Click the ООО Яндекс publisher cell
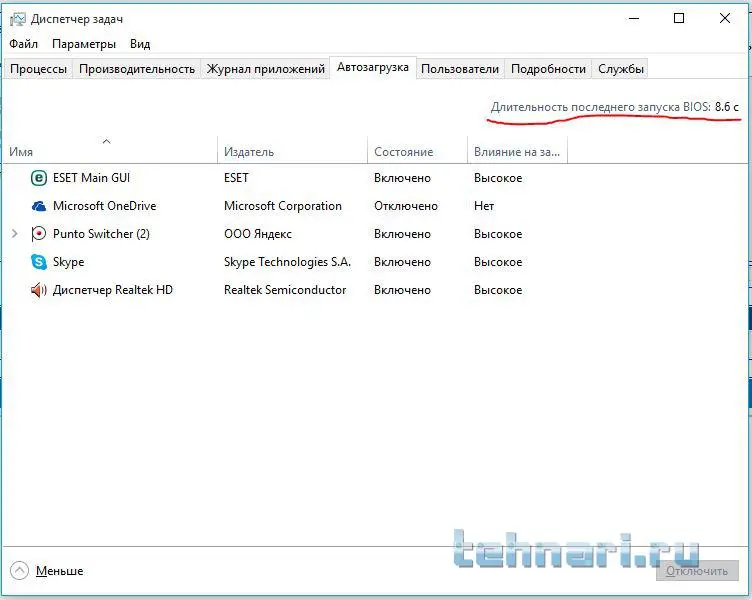The width and height of the screenshot is (752, 600). (258, 234)
